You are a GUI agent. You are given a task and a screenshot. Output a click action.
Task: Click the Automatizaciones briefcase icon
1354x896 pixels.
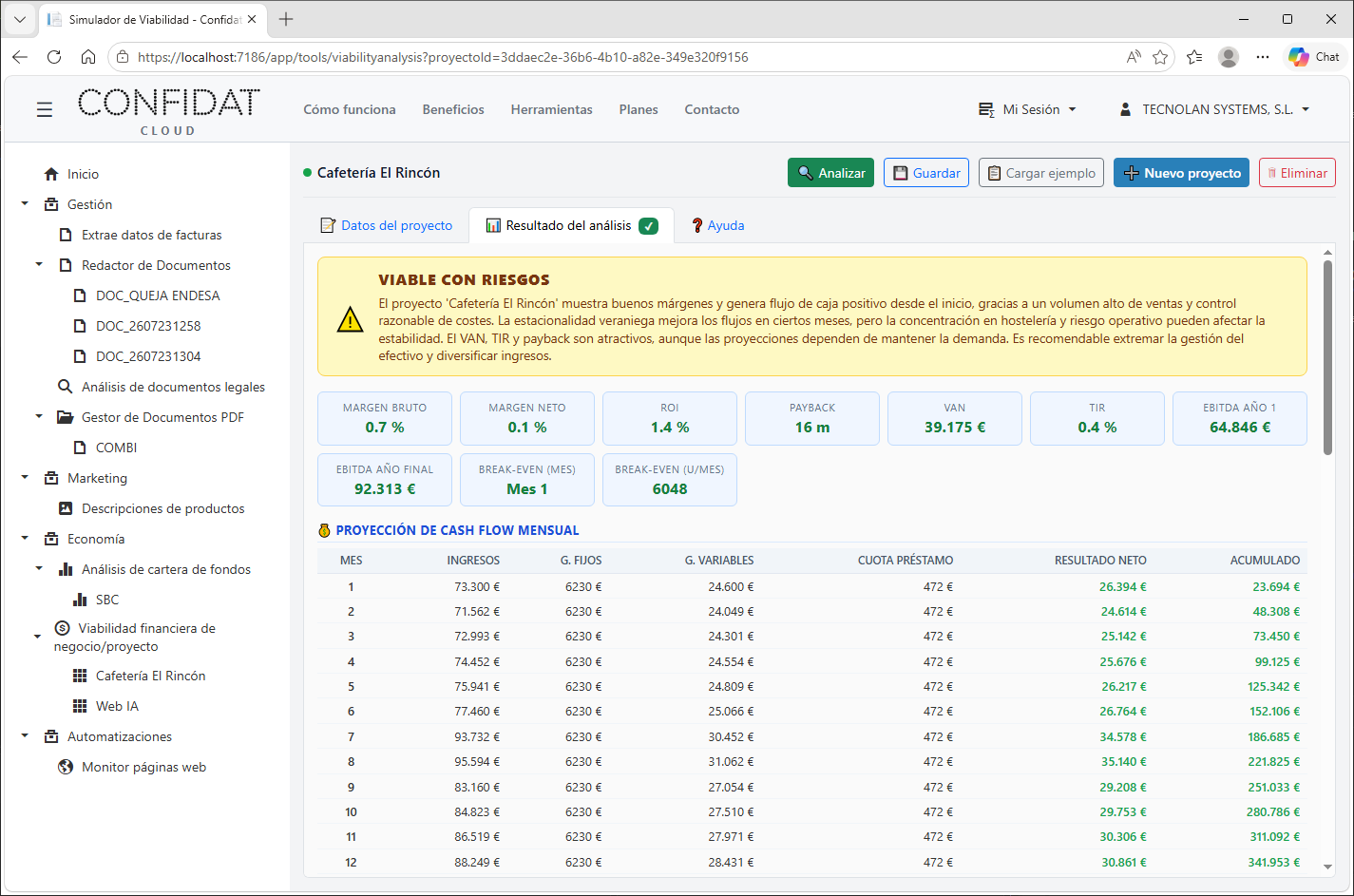coord(51,736)
